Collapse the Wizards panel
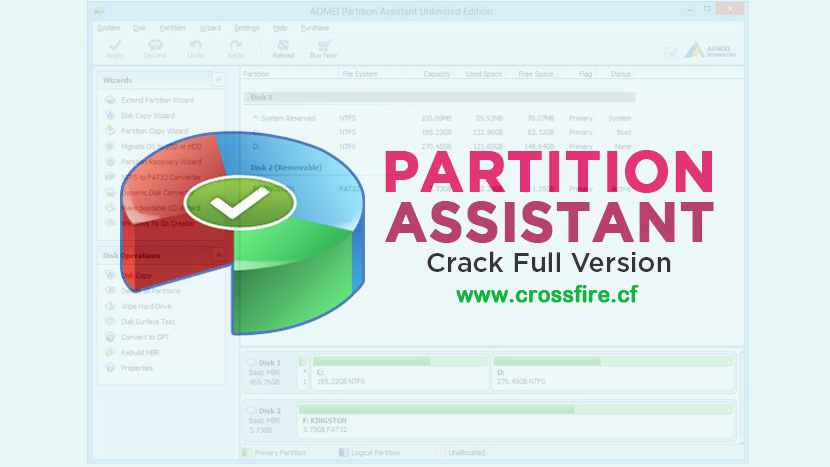830x467 pixels. tap(218, 80)
